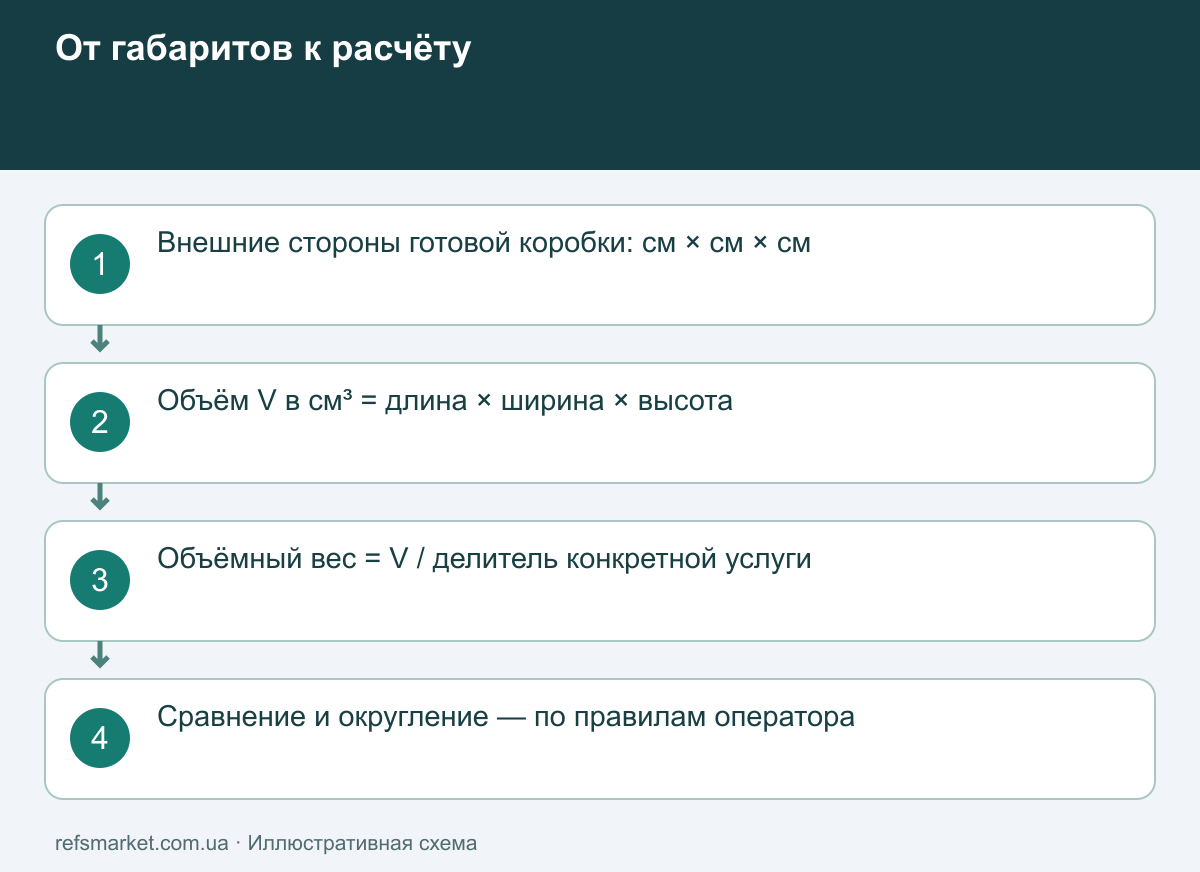1200x872 pixels.
Task: Click the footer text 'refsmarket.com.ua'
Action: tap(142, 843)
